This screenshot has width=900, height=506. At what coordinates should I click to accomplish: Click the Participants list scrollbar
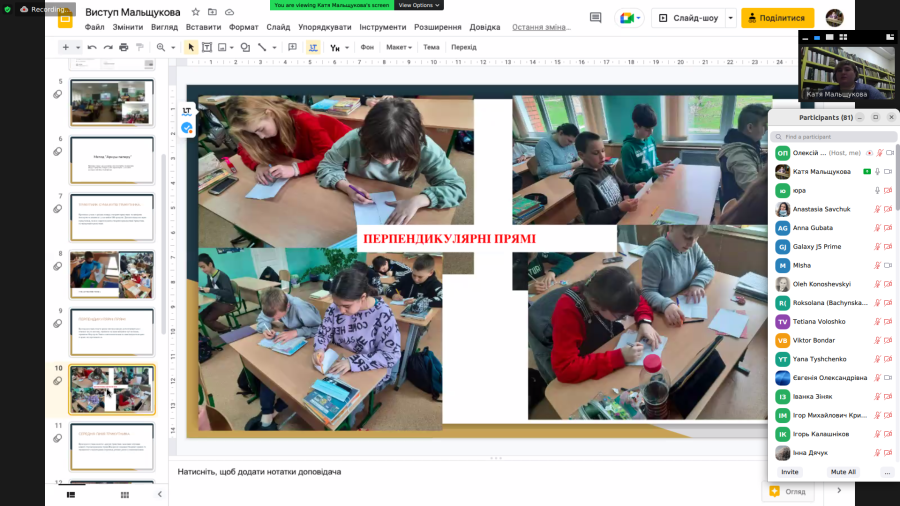point(897,178)
